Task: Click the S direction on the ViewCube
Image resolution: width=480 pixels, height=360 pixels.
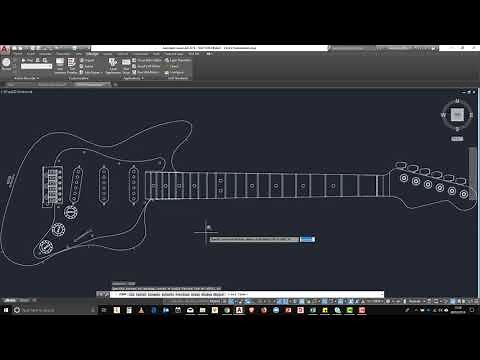Action: click(x=457, y=129)
